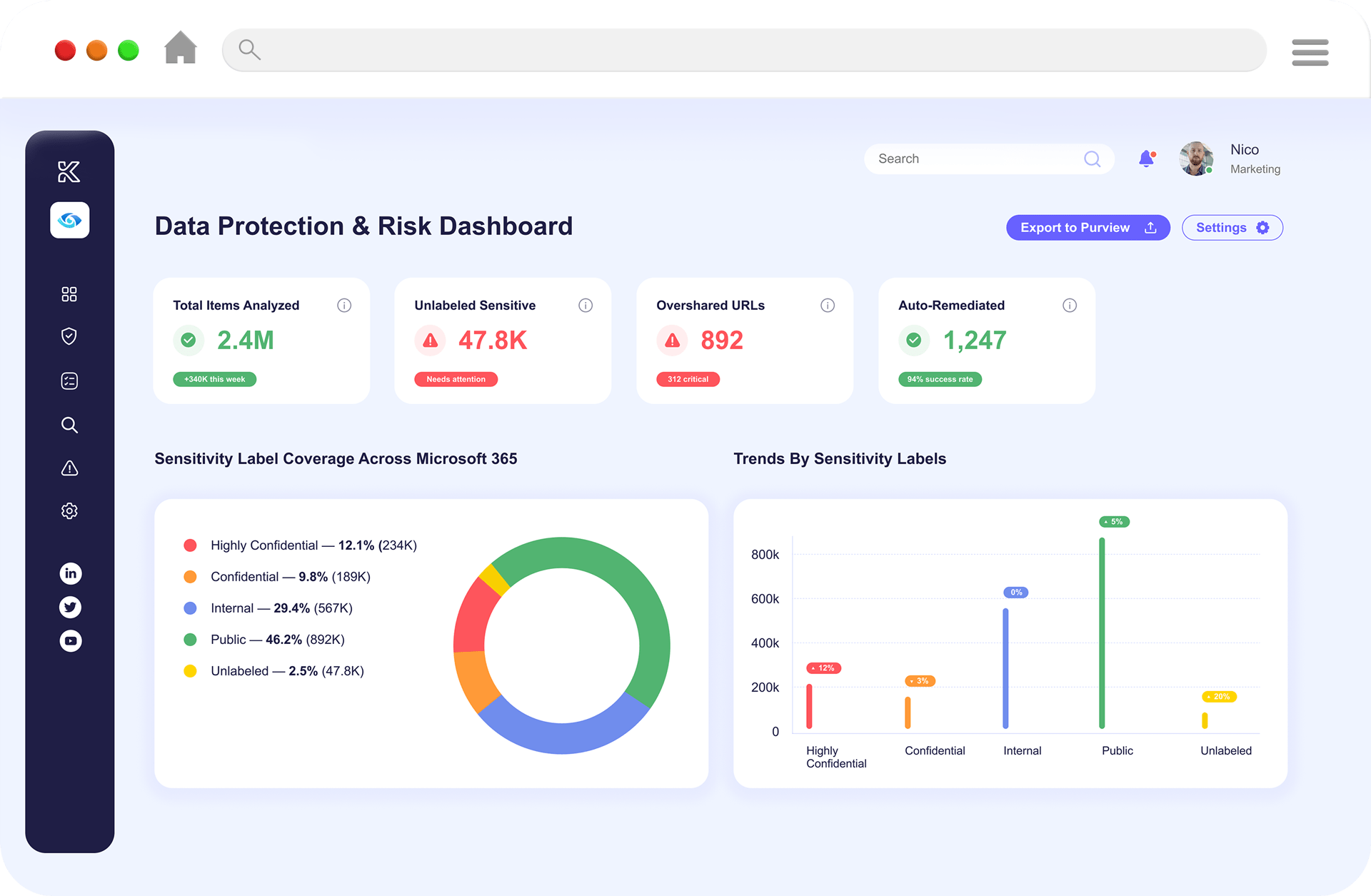
Task: Select the blue eye logo sidebar tile
Action: [70, 220]
